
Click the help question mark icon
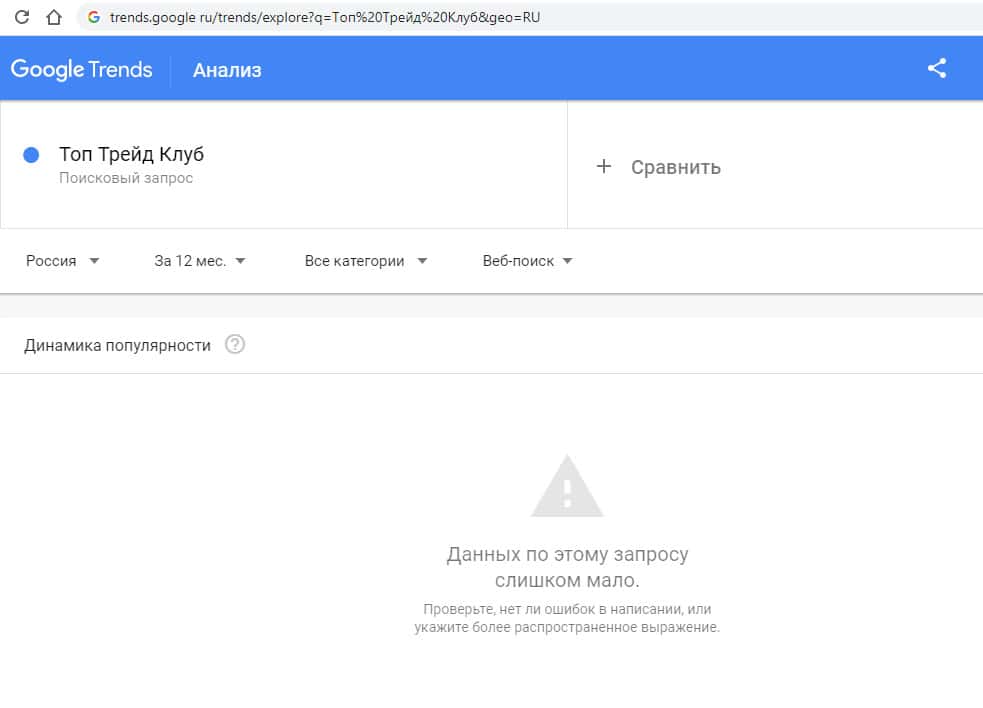point(235,345)
